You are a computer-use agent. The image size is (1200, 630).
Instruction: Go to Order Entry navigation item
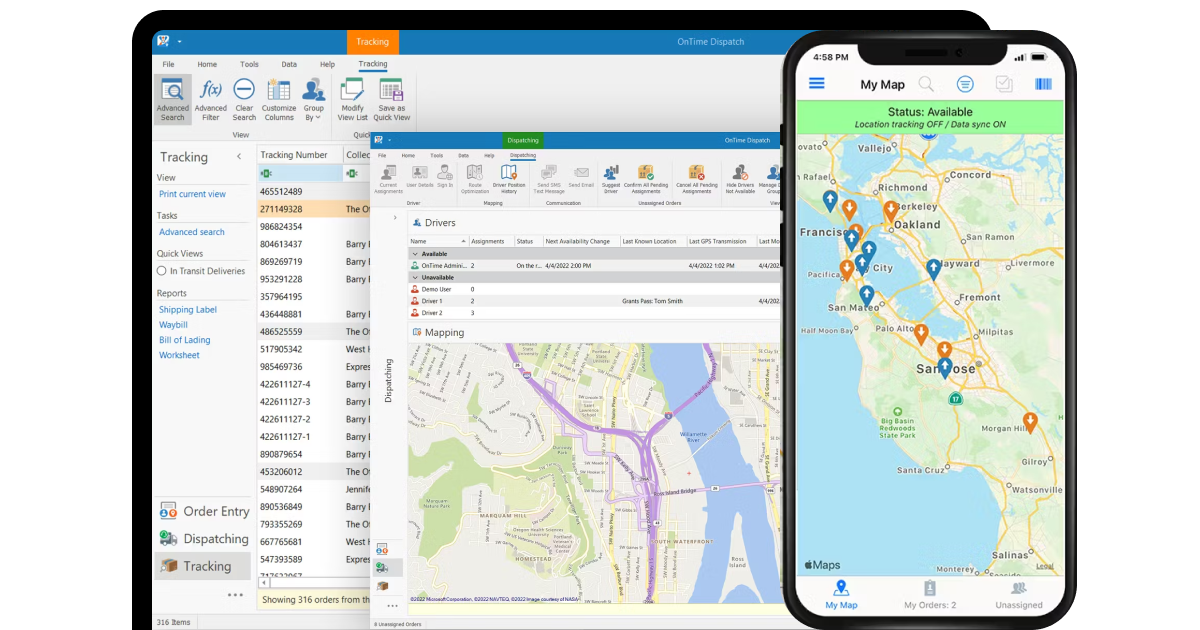point(204,511)
